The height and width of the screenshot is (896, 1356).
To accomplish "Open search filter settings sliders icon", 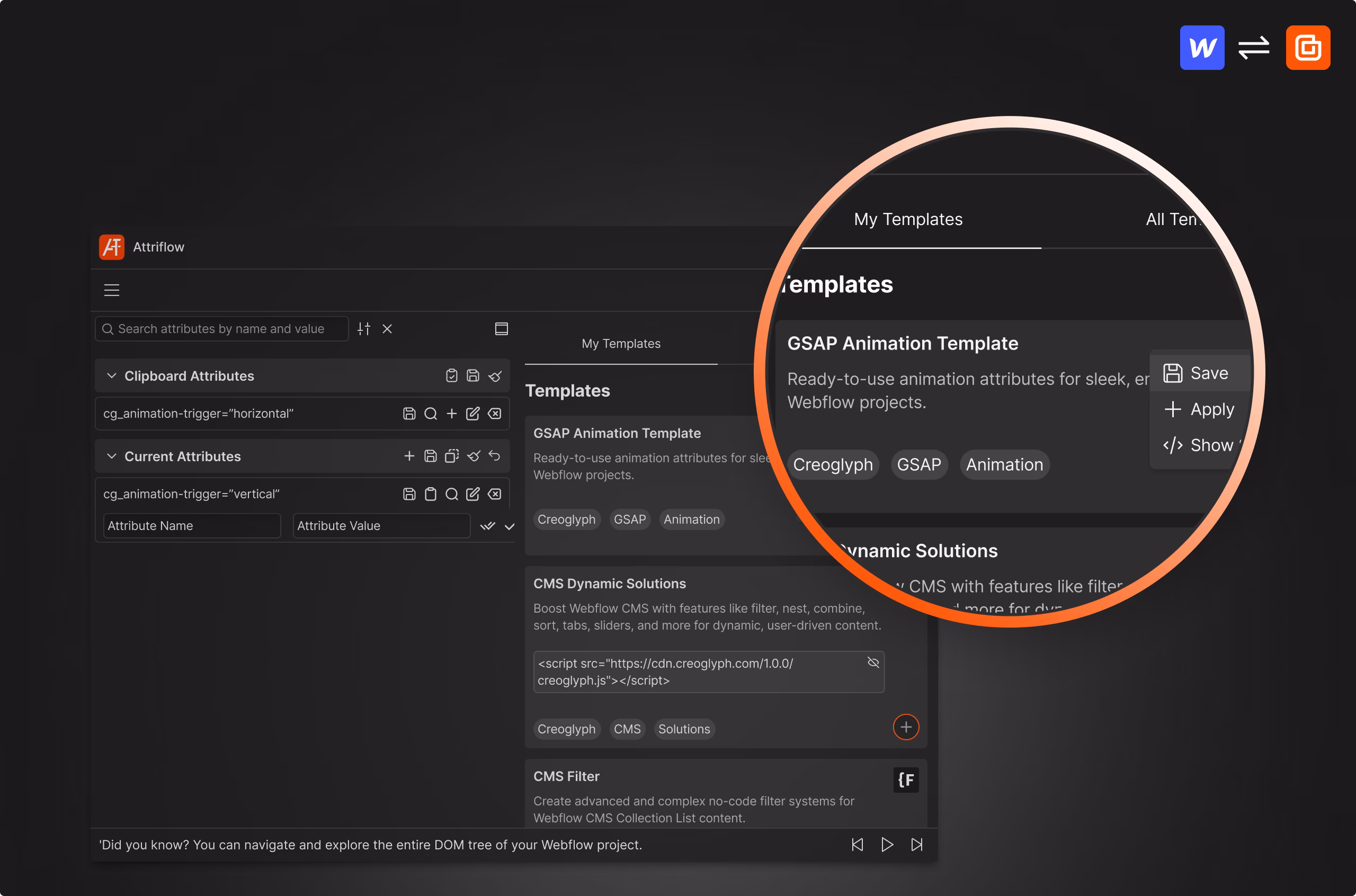I will (364, 328).
